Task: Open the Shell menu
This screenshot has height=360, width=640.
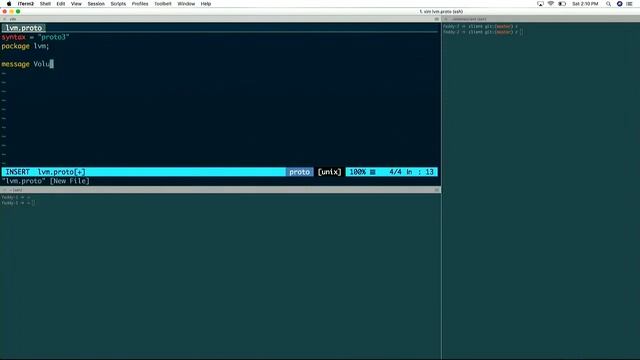Action: click(45, 4)
